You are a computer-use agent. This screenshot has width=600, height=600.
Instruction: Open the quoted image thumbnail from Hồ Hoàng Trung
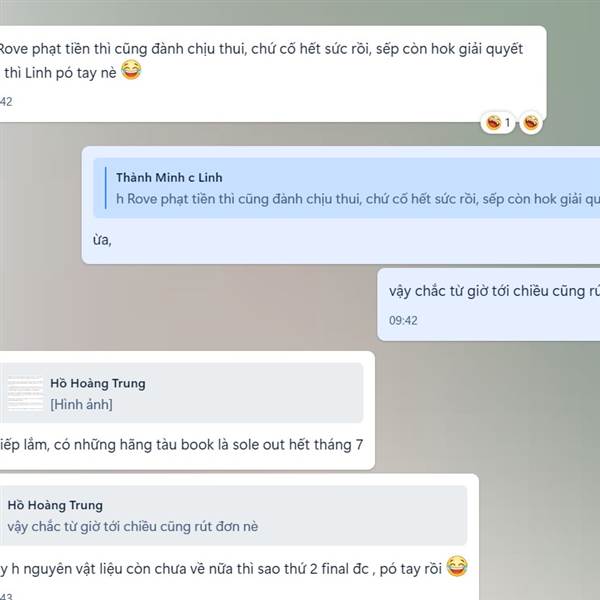pos(26,393)
